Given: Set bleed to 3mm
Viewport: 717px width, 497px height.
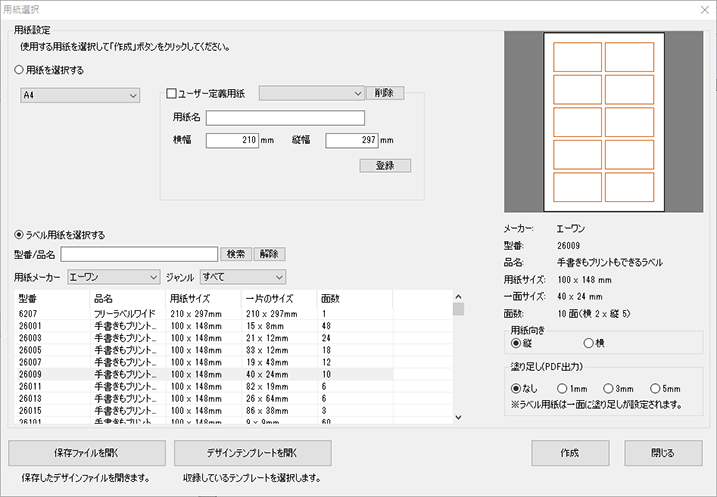Looking at the screenshot, I should coord(608,388).
